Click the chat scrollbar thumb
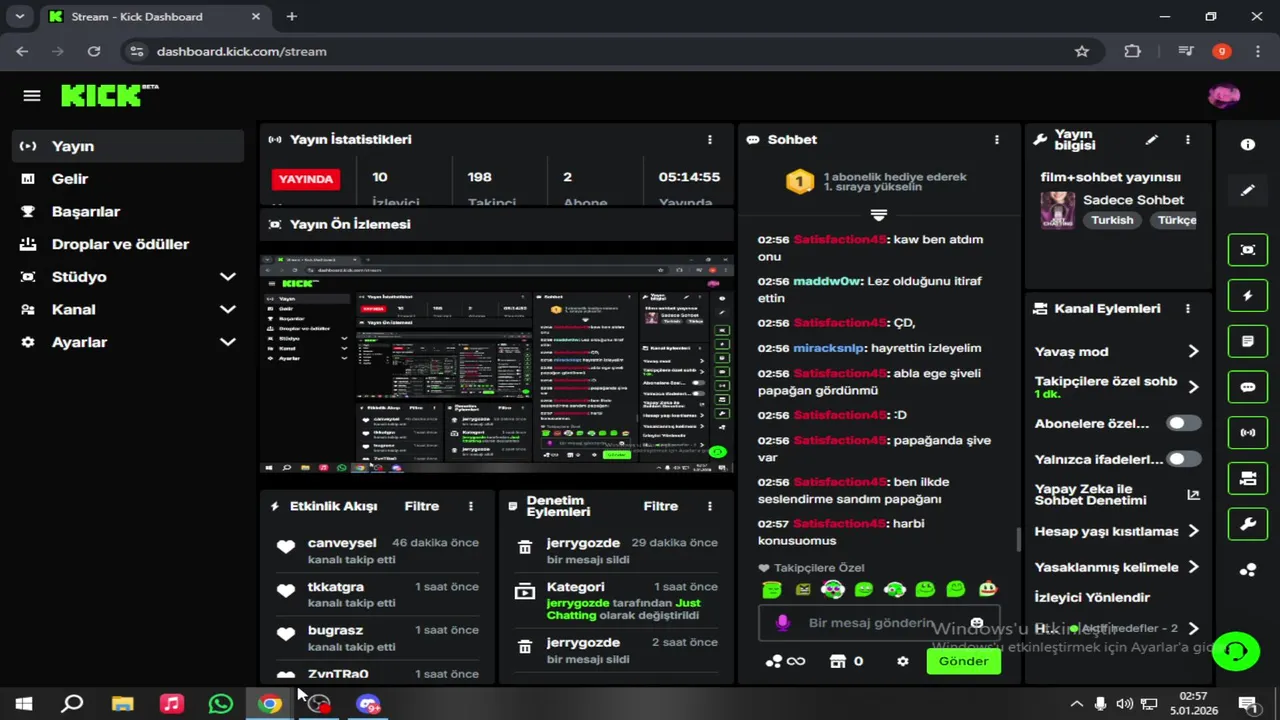 pyautogui.click(x=1019, y=540)
